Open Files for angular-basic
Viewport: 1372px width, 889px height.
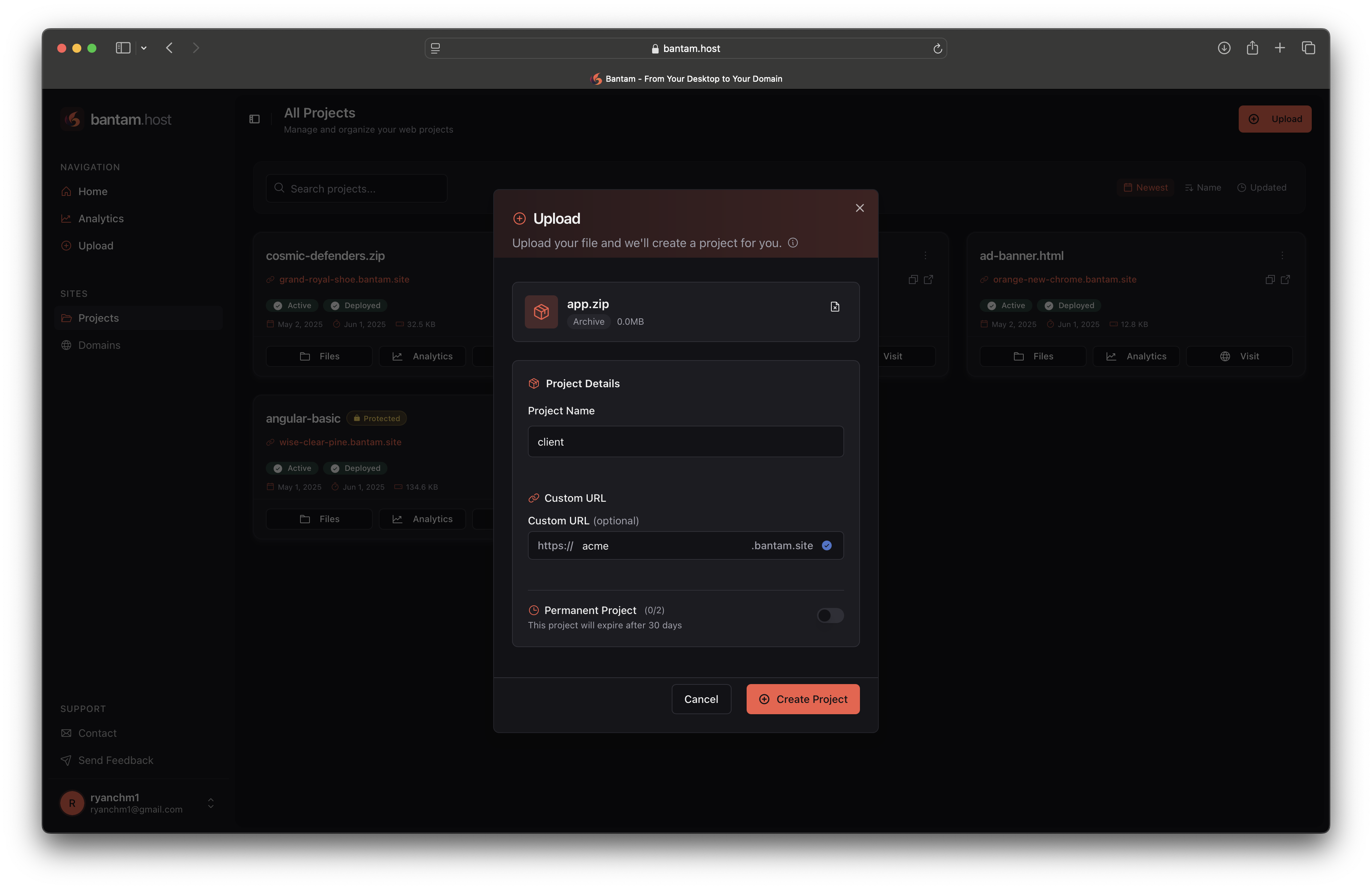[319, 519]
